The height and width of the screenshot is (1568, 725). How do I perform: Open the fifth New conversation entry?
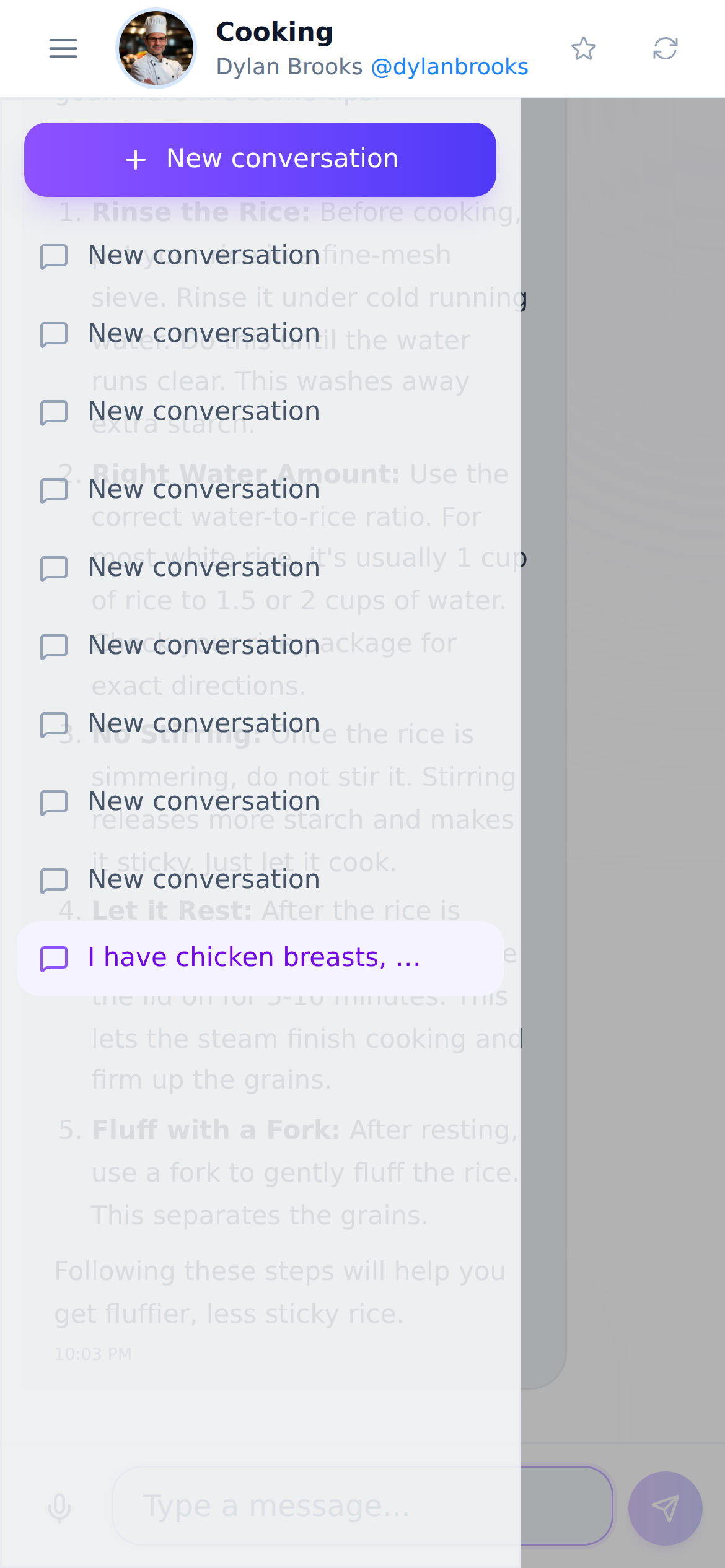point(260,568)
